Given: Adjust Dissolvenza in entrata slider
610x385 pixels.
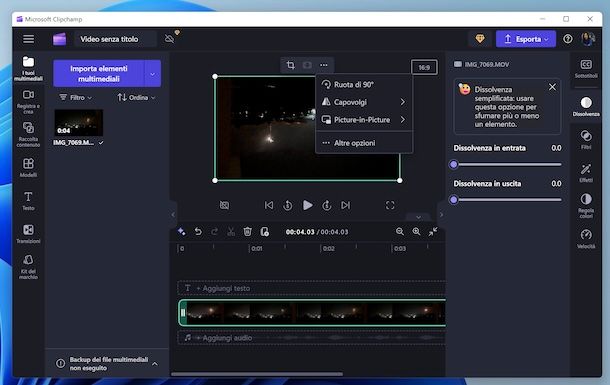Looking at the screenshot, I should tap(507, 164).
